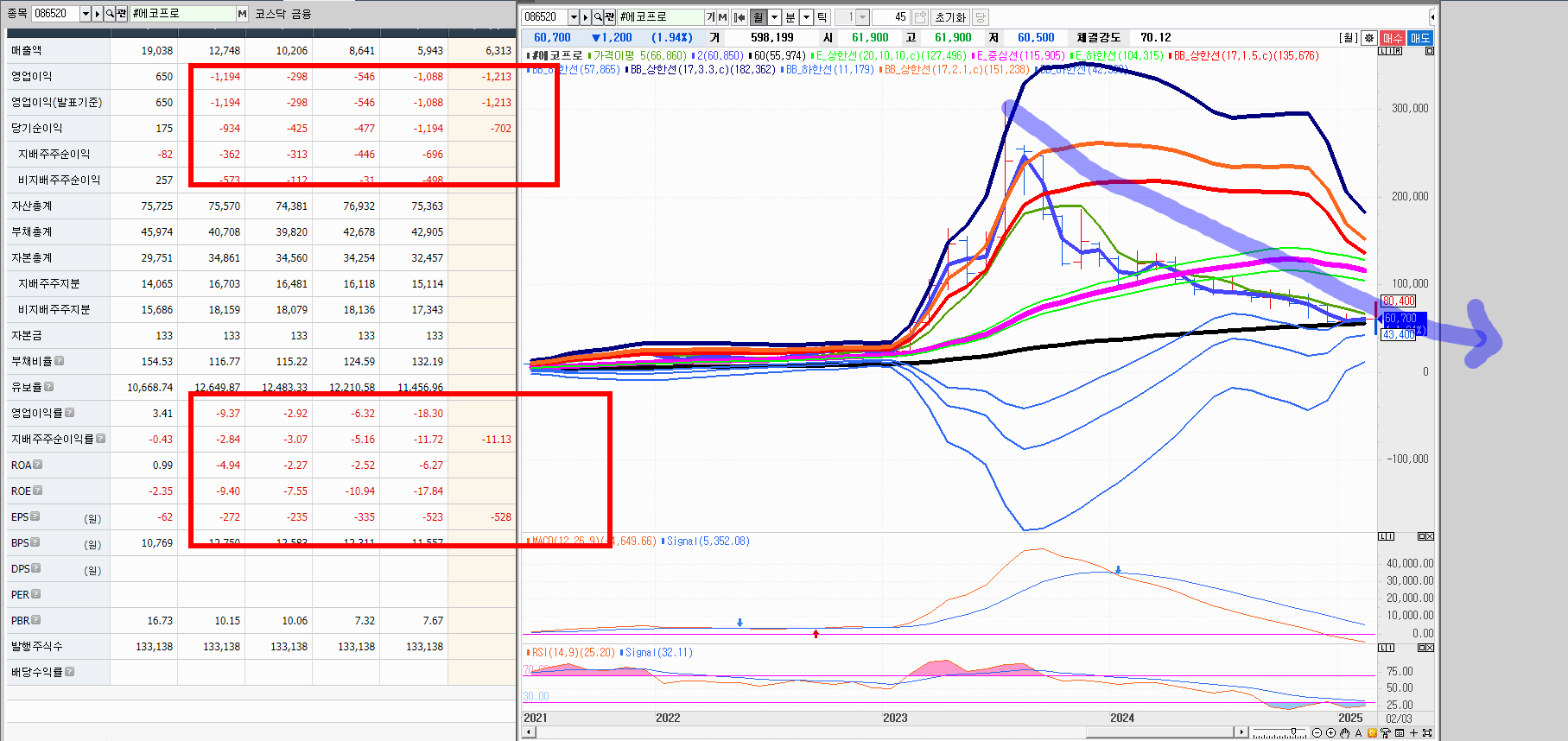Open the chart settings hammer tool icon

point(1386,733)
